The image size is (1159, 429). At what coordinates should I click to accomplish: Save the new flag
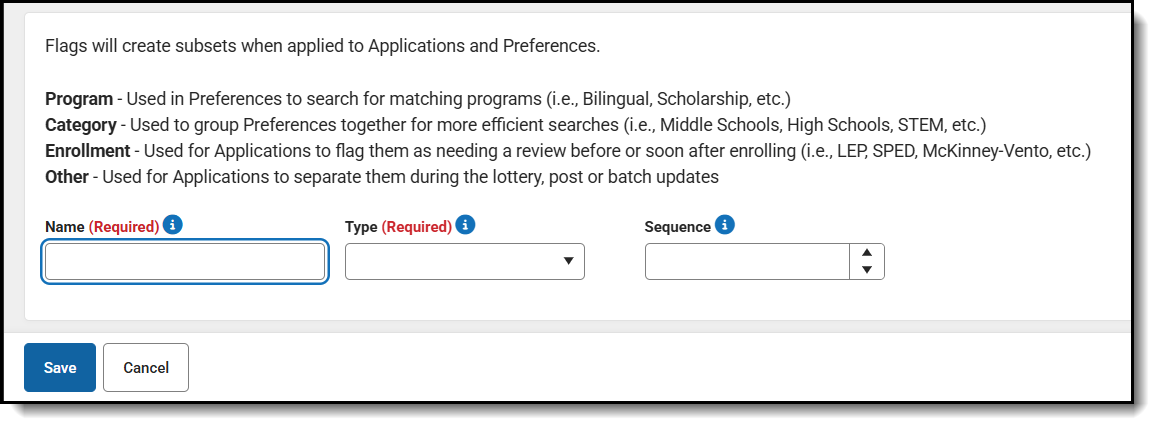click(60, 368)
